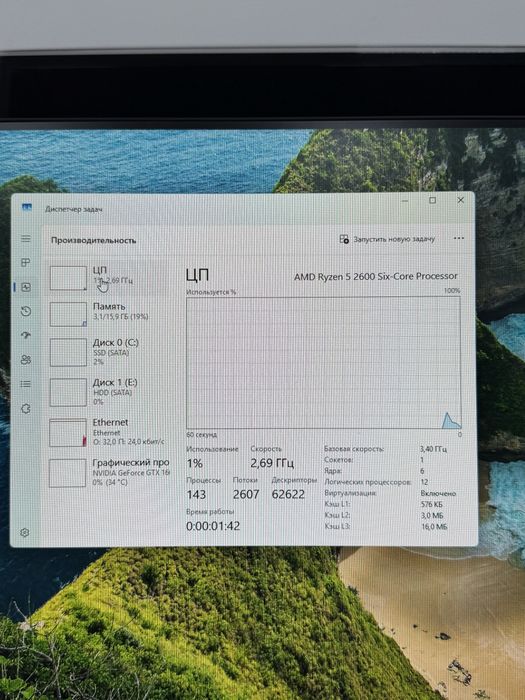Select Диск 1 (E:) HDD item
Viewport: 525px width, 700px height.
point(107,392)
